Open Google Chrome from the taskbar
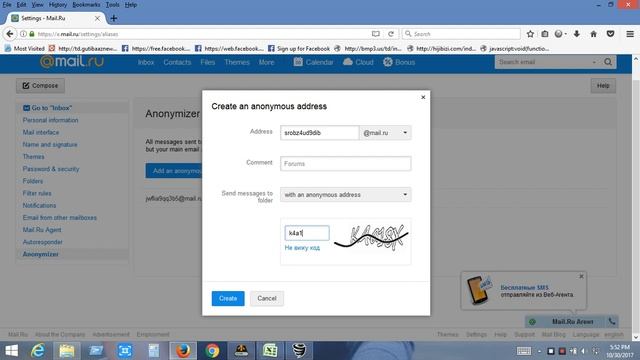The height and width of the screenshot is (360, 640). 212,351
